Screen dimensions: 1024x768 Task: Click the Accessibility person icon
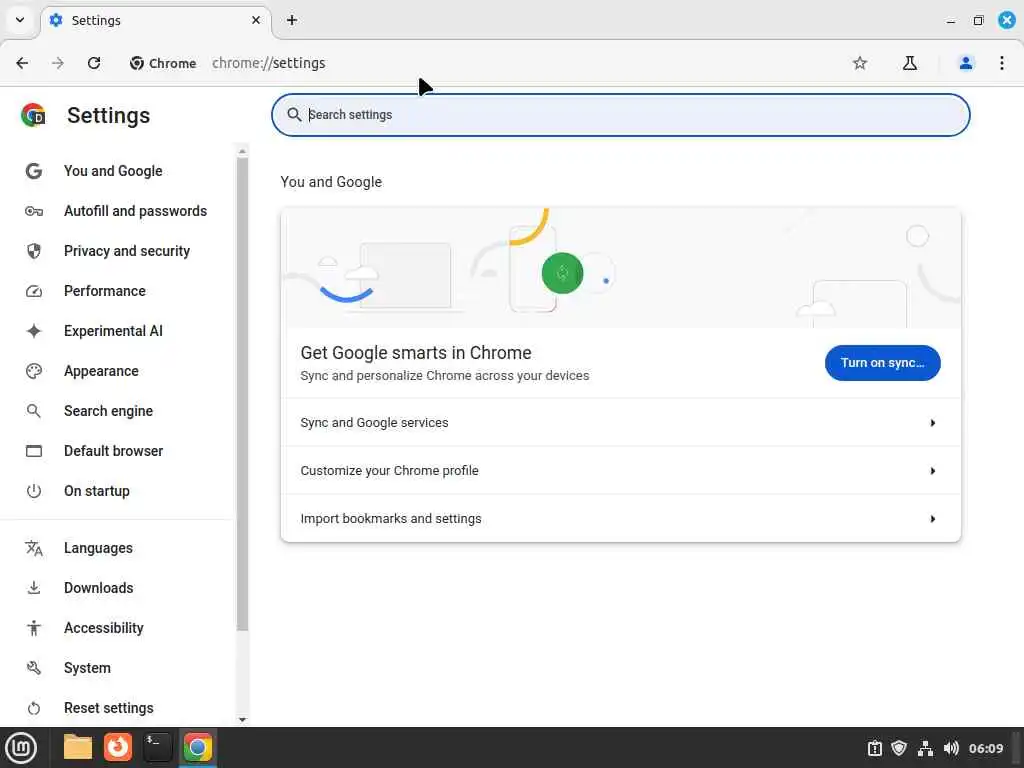(x=34, y=628)
